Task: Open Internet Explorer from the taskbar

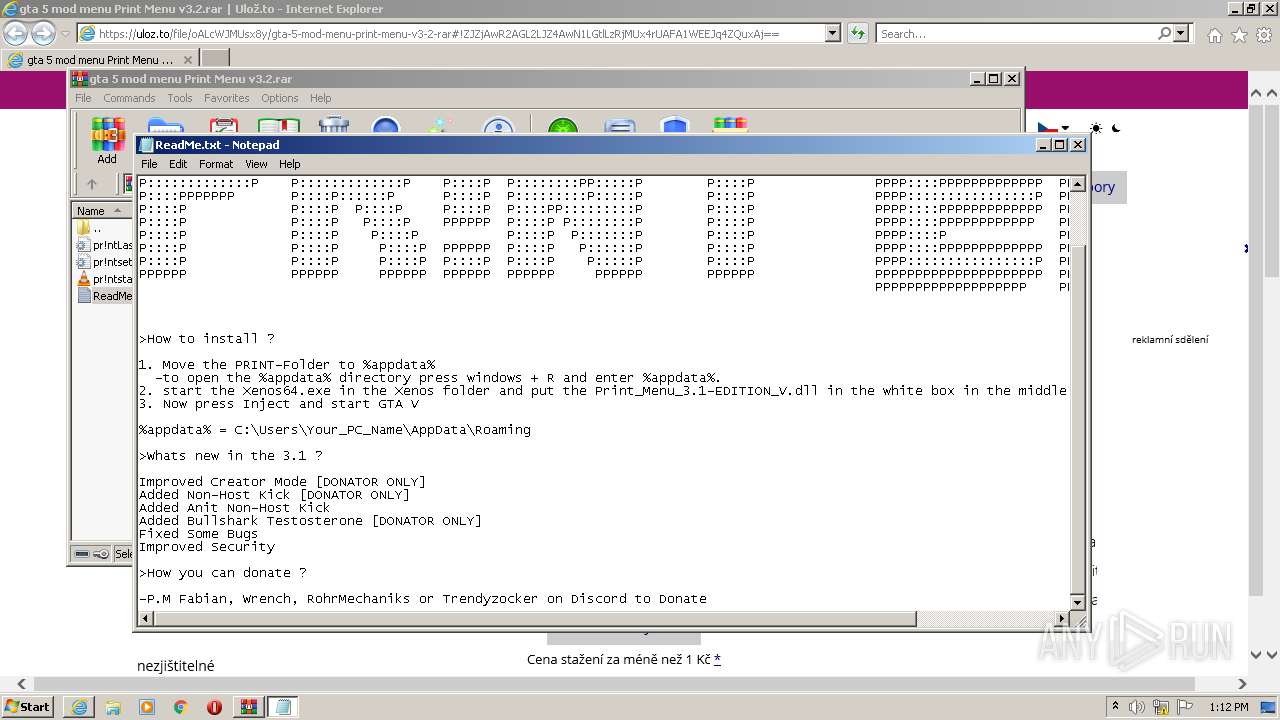Action: coord(79,706)
